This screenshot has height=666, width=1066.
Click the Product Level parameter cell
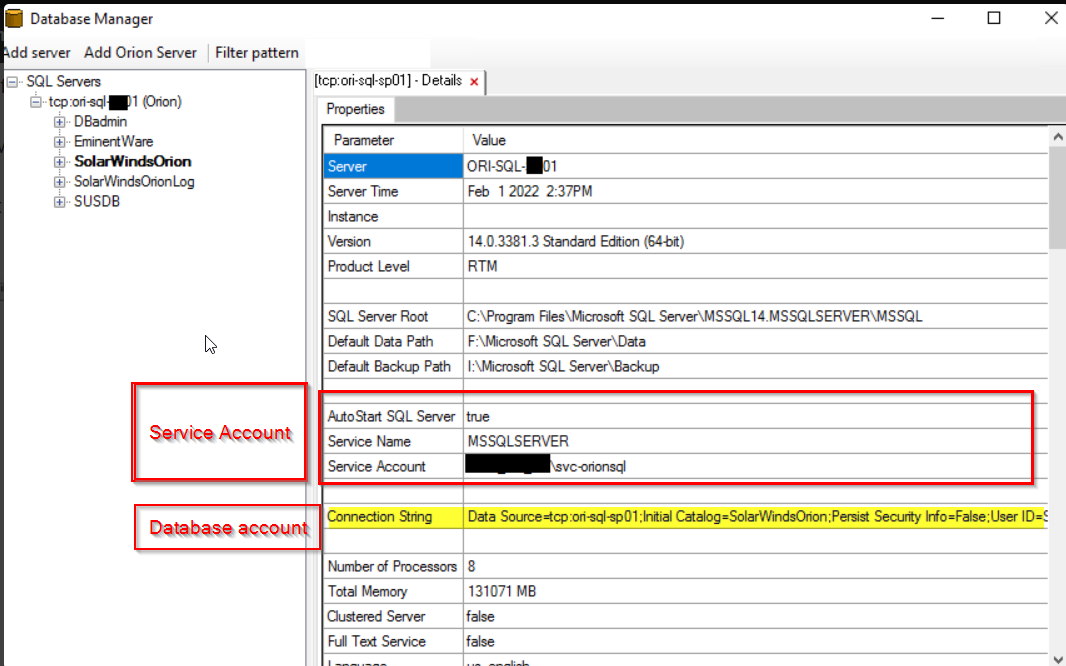(394, 266)
